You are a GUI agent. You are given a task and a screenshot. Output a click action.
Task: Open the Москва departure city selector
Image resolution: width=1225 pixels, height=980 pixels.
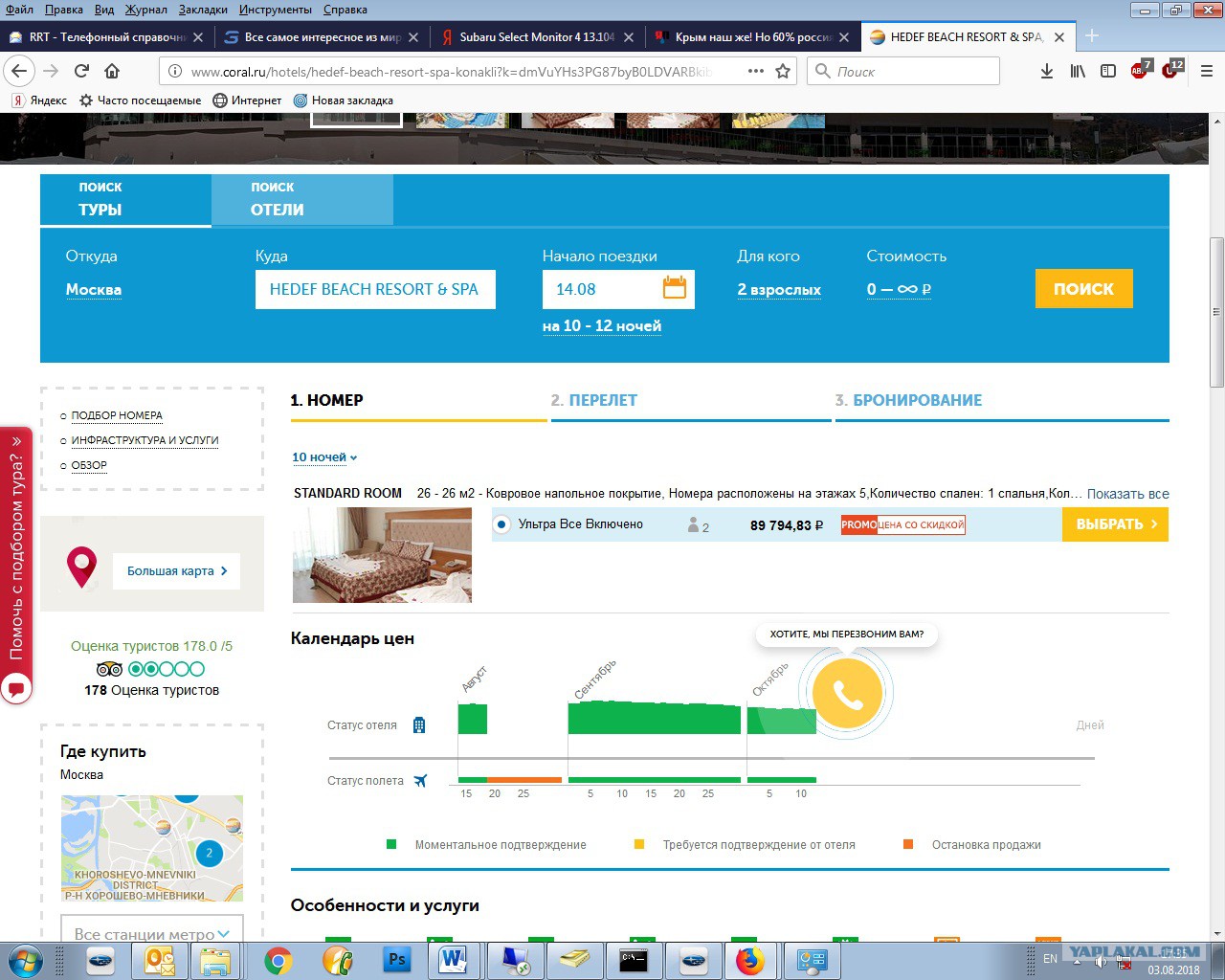[x=94, y=289]
